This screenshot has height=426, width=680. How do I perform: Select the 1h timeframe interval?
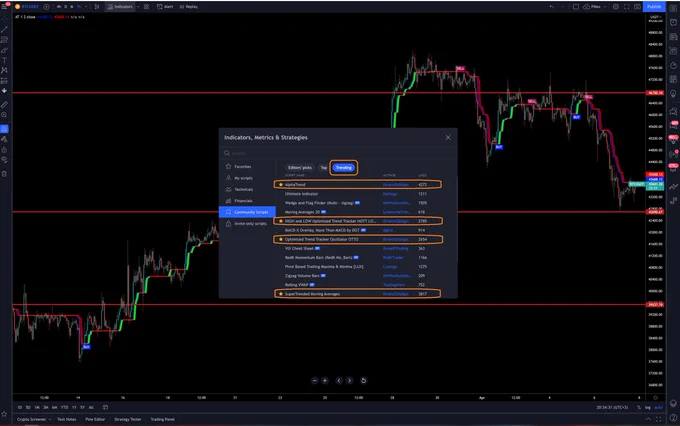click(x=78, y=7)
